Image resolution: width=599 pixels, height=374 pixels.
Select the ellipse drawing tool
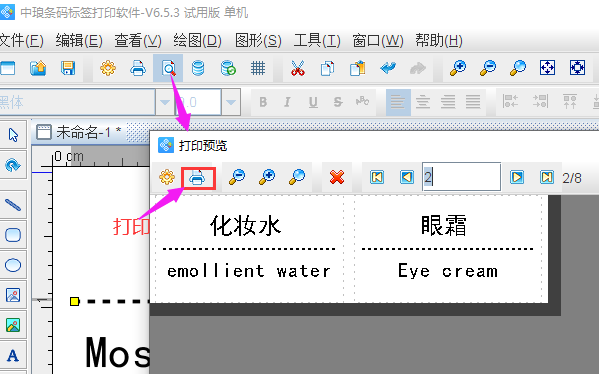[13, 265]
